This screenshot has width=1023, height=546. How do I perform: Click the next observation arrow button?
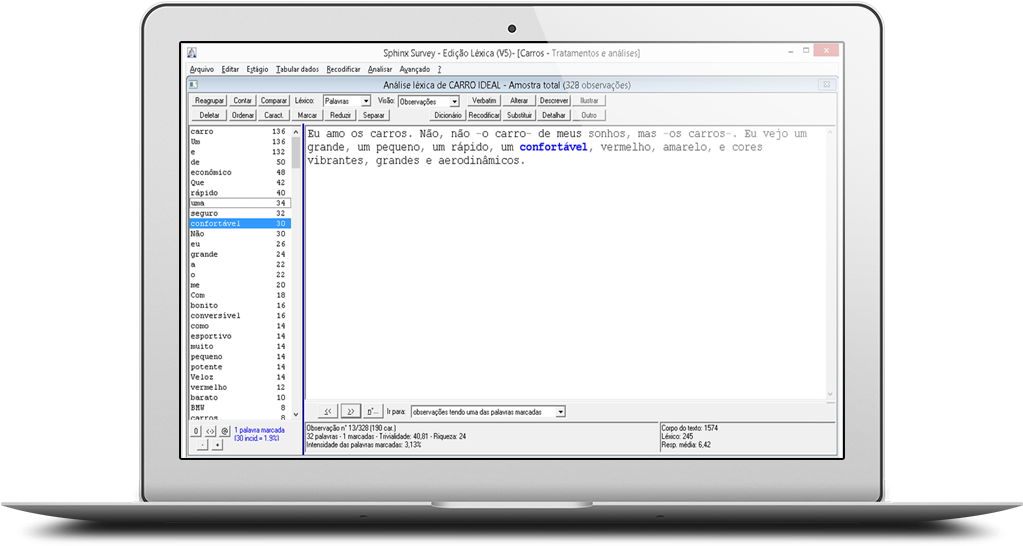(x=350, y=411)
